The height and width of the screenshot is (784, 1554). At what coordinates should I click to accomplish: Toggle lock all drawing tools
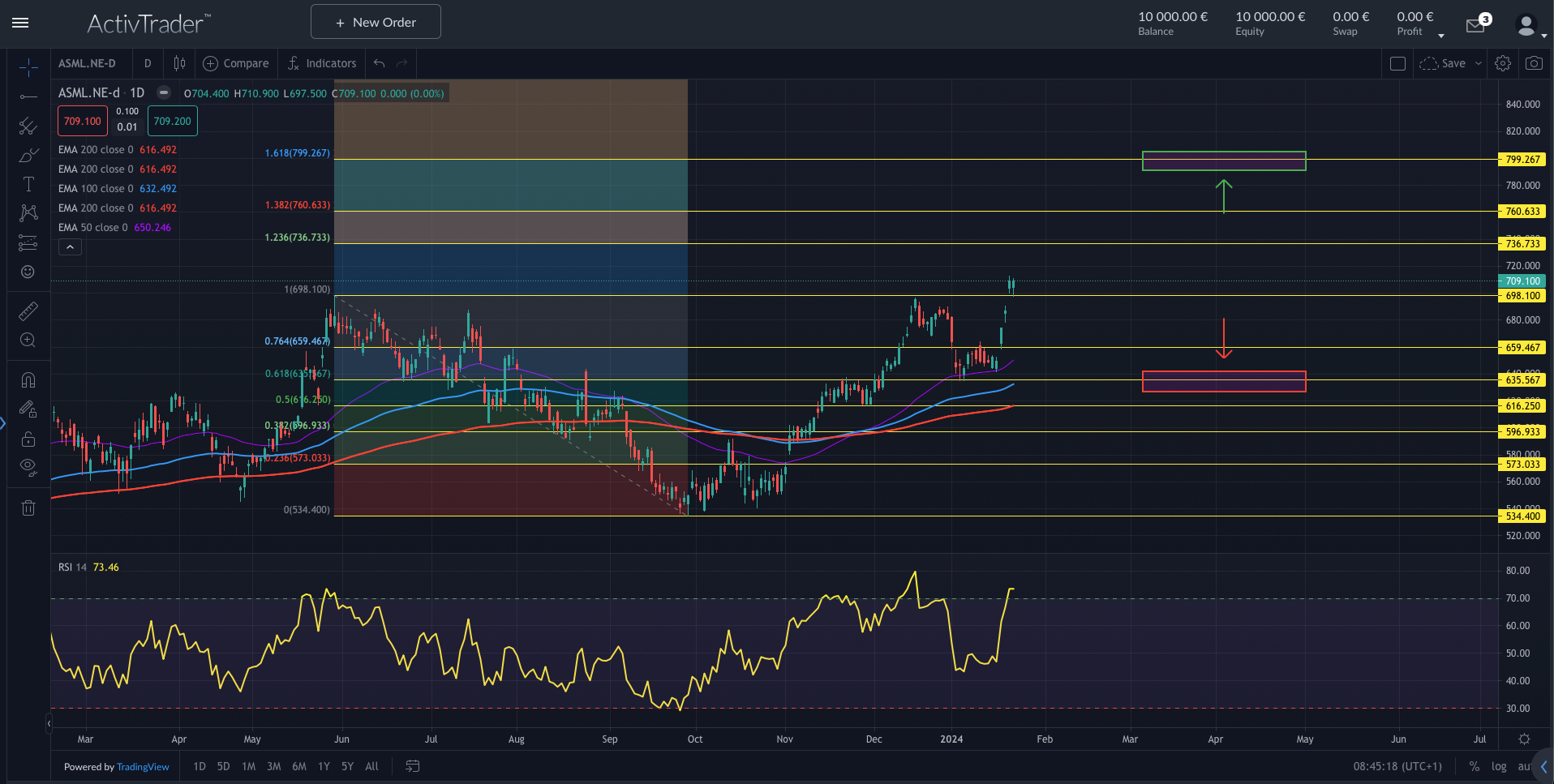(x=28, y=439)
